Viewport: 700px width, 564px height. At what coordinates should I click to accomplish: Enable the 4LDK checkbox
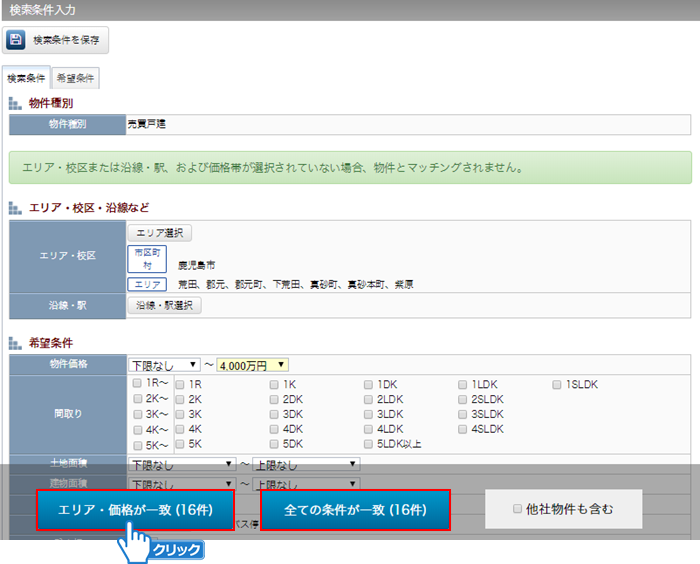[x=368, y=429]
